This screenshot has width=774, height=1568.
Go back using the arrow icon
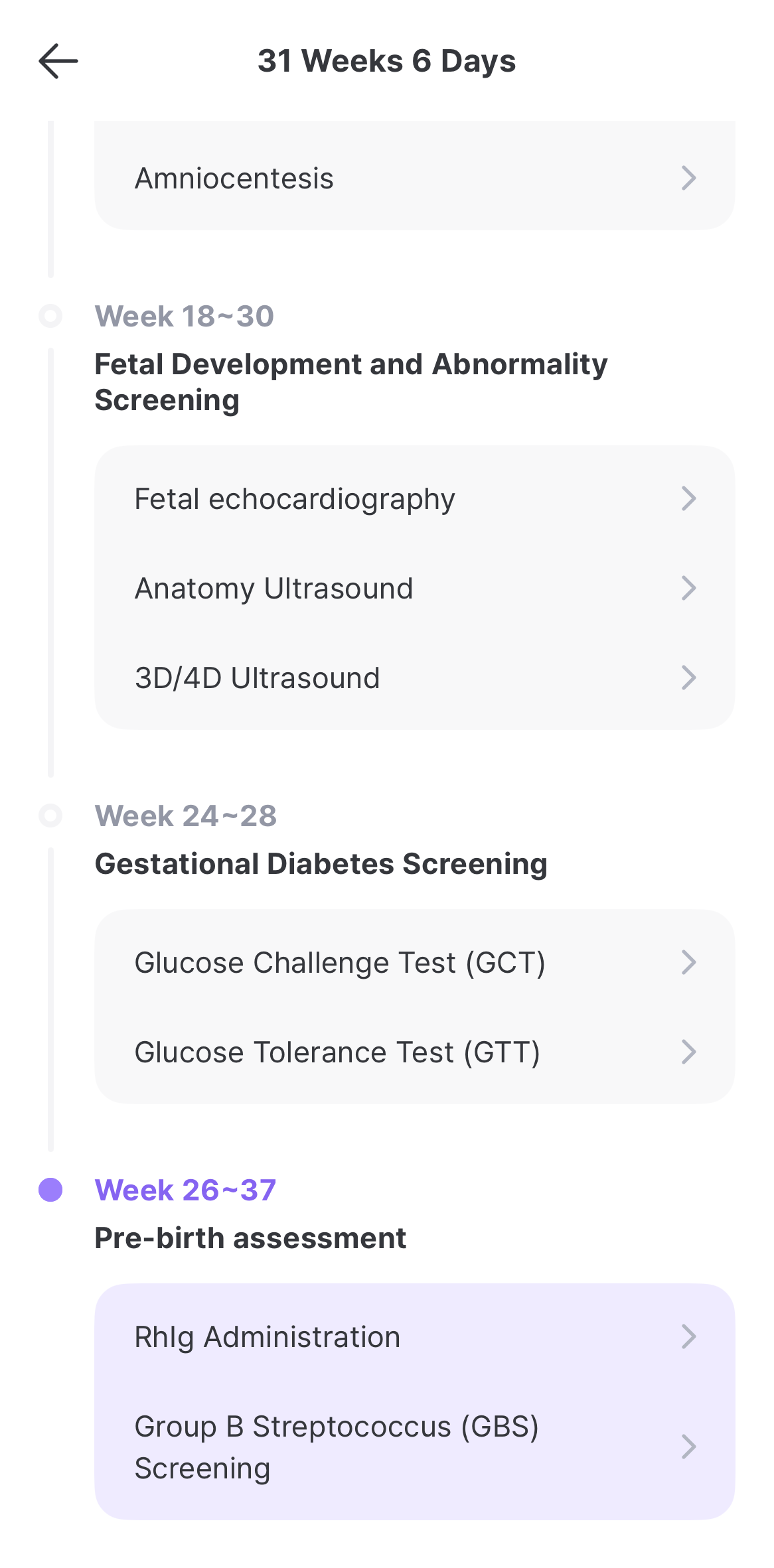(x=58, y=61)
